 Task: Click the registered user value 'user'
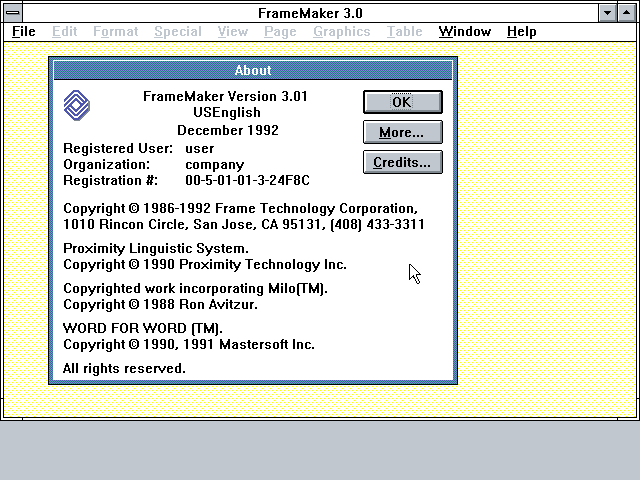[200, 149]
